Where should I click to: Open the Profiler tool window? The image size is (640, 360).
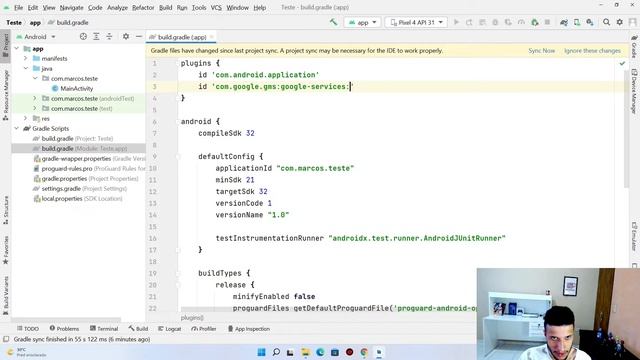(x=204, y=329)
